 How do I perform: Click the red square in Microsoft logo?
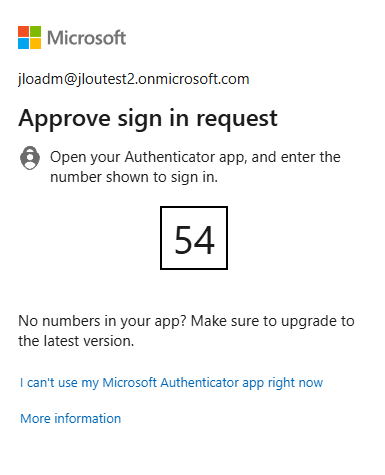[x=24, y=32]
